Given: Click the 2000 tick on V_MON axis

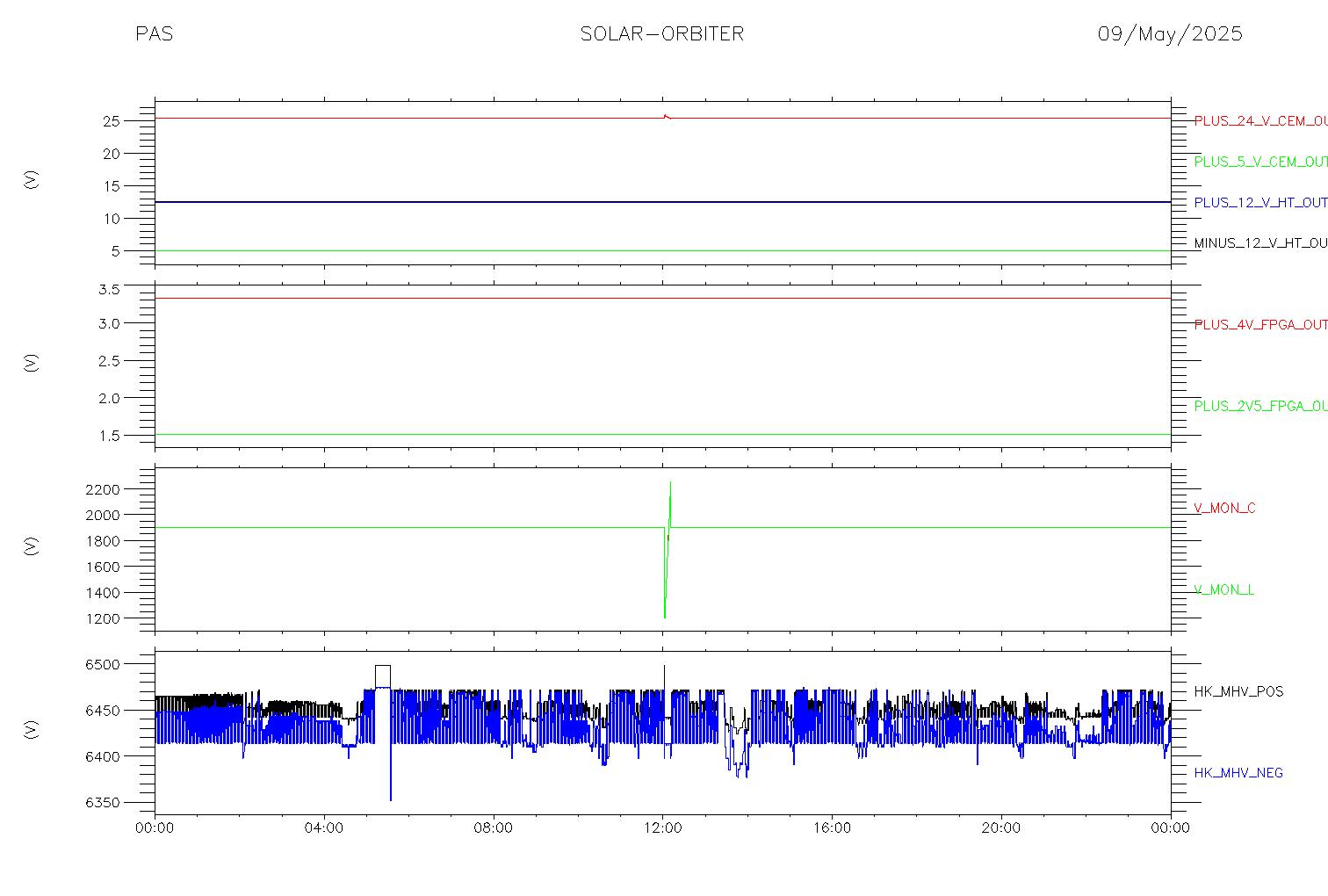Looking at the screenshot, I should click(x=104, y=515).
